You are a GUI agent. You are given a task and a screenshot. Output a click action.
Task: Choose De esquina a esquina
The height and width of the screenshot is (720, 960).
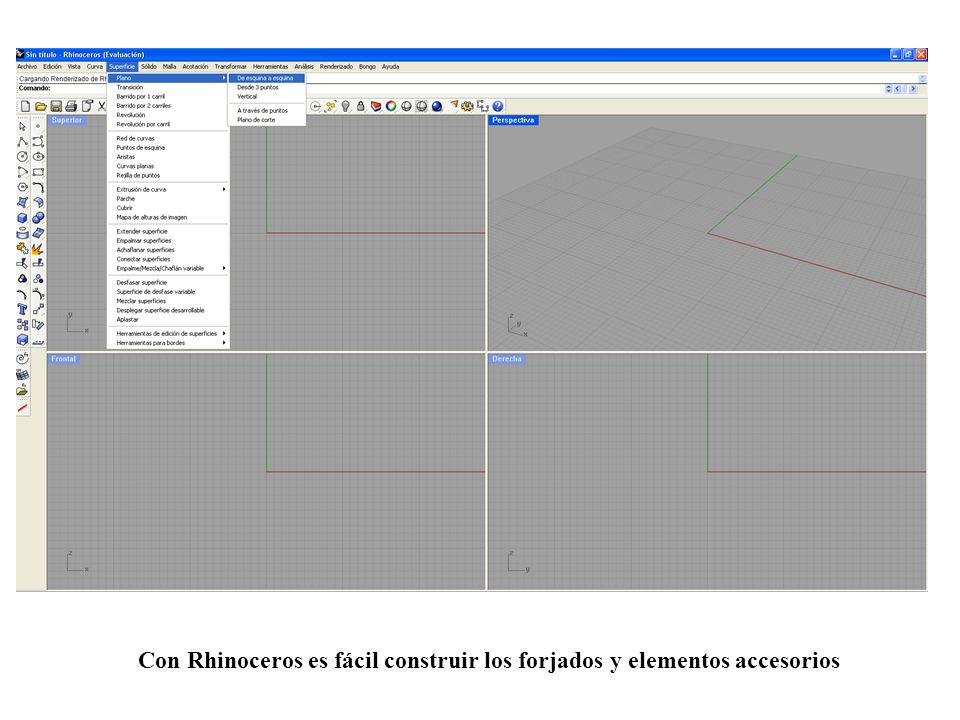[267, 78]
